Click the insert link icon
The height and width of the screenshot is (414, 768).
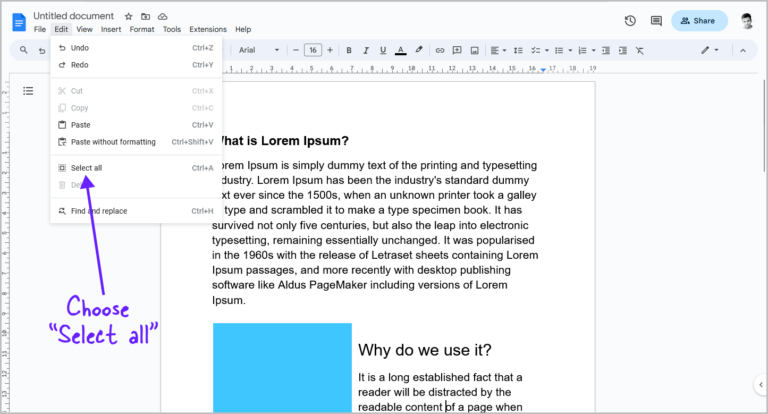pyautogui.click(x=440, y=50)
